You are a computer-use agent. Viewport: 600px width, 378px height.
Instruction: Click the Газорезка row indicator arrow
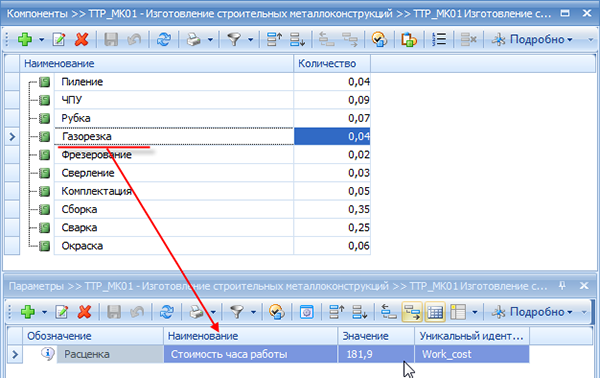[12, 136]
